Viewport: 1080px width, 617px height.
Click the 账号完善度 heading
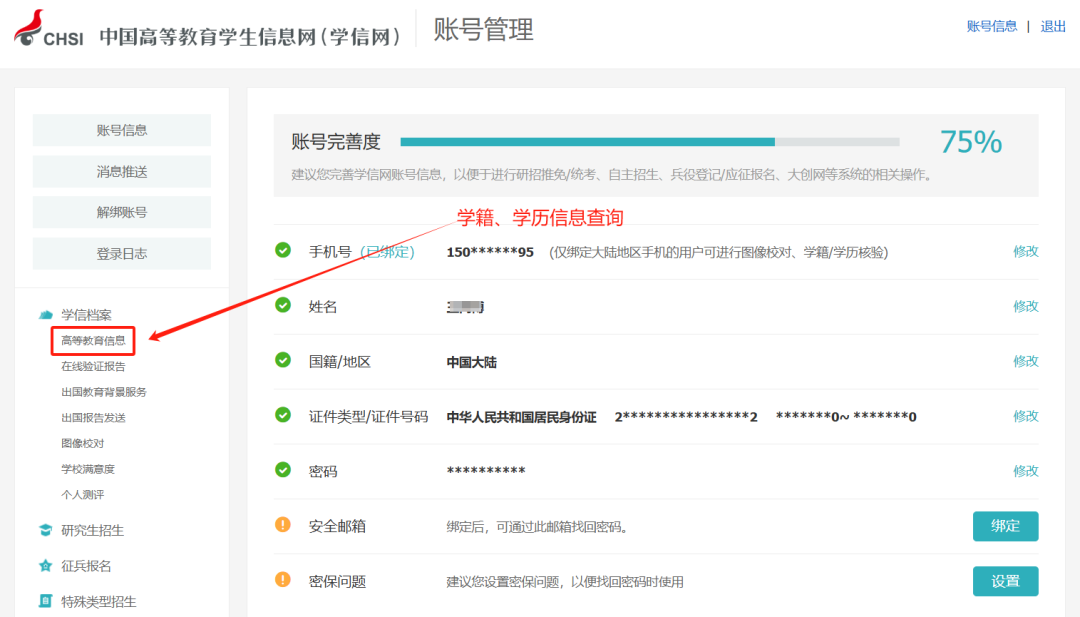[x=336, y=142]
